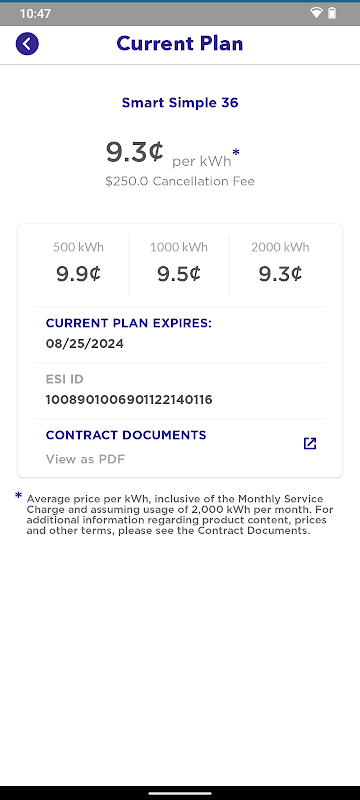Tap the footnote asterisk before Average price
This screenshot has width=360, height=800.
click(x=19, y=495)
